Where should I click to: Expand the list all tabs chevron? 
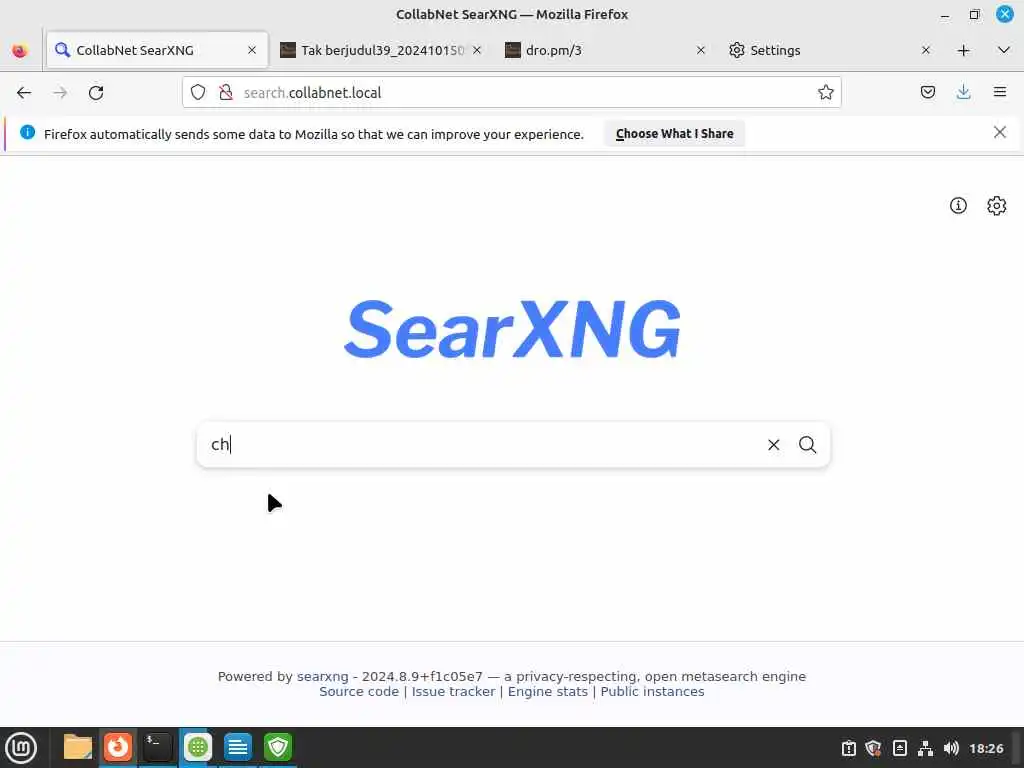1004,50
